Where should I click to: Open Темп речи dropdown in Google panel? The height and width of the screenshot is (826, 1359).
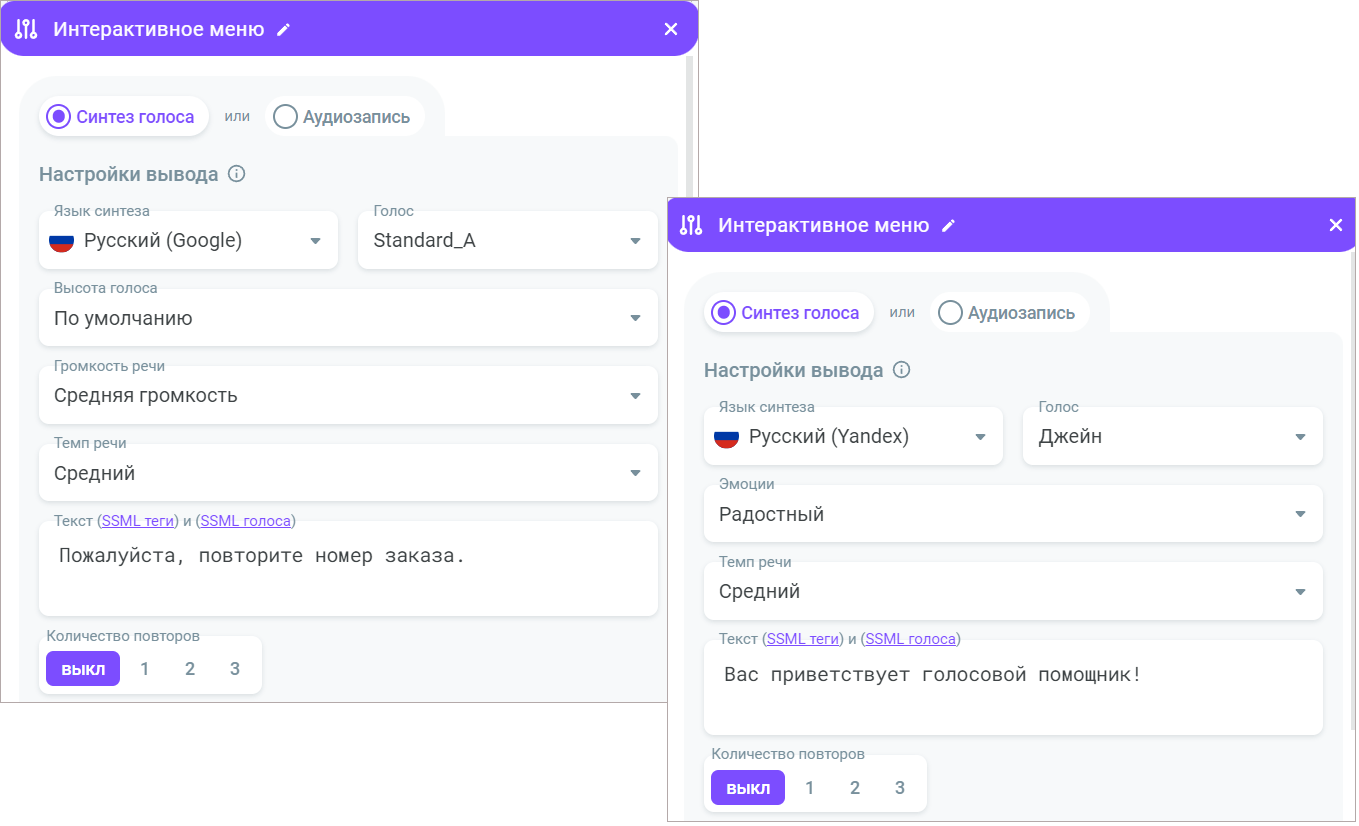(x=348, y=473)
